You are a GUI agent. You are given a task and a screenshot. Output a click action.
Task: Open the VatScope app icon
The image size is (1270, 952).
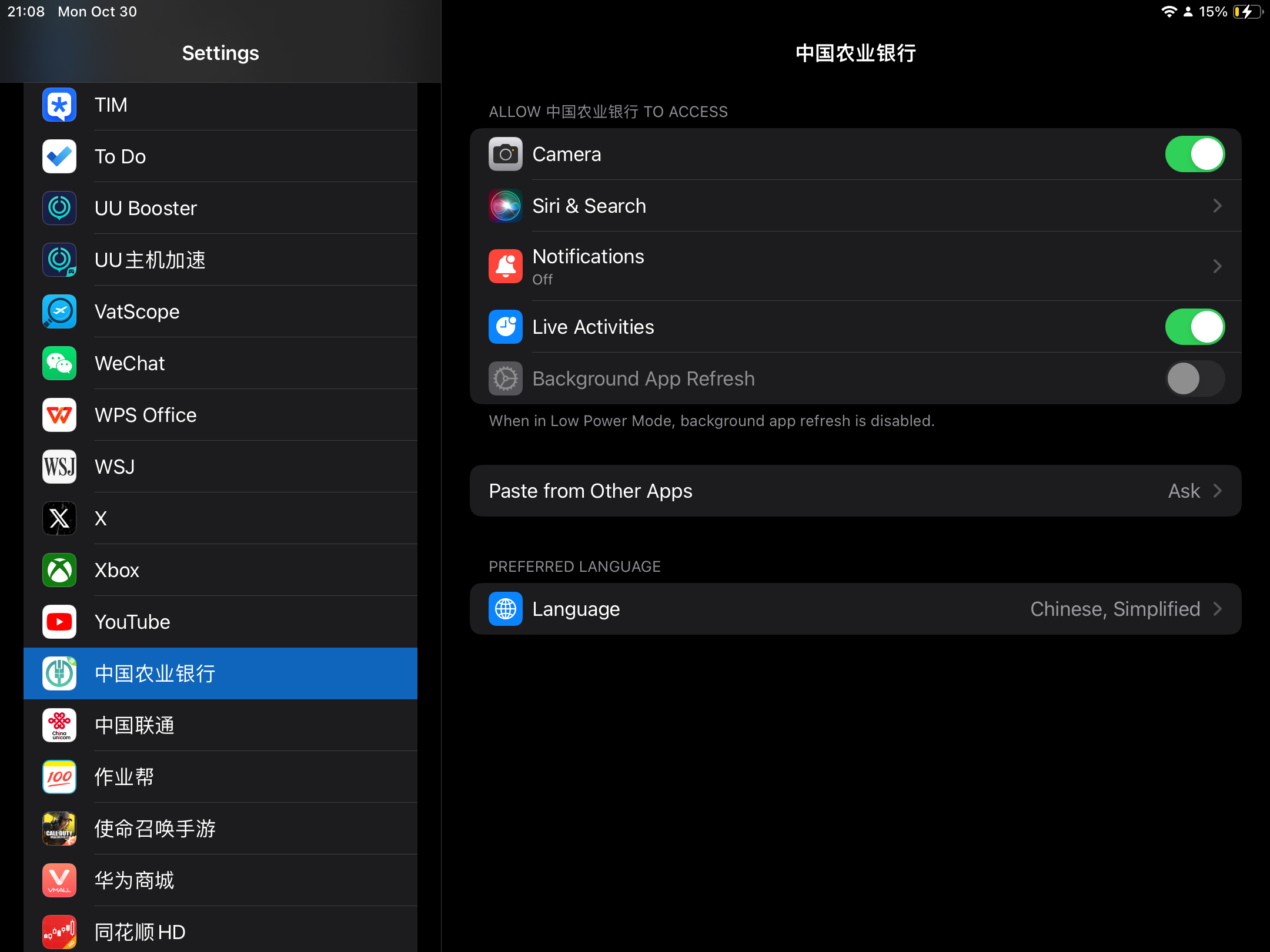pyautogui.click(x=59, y=311)
